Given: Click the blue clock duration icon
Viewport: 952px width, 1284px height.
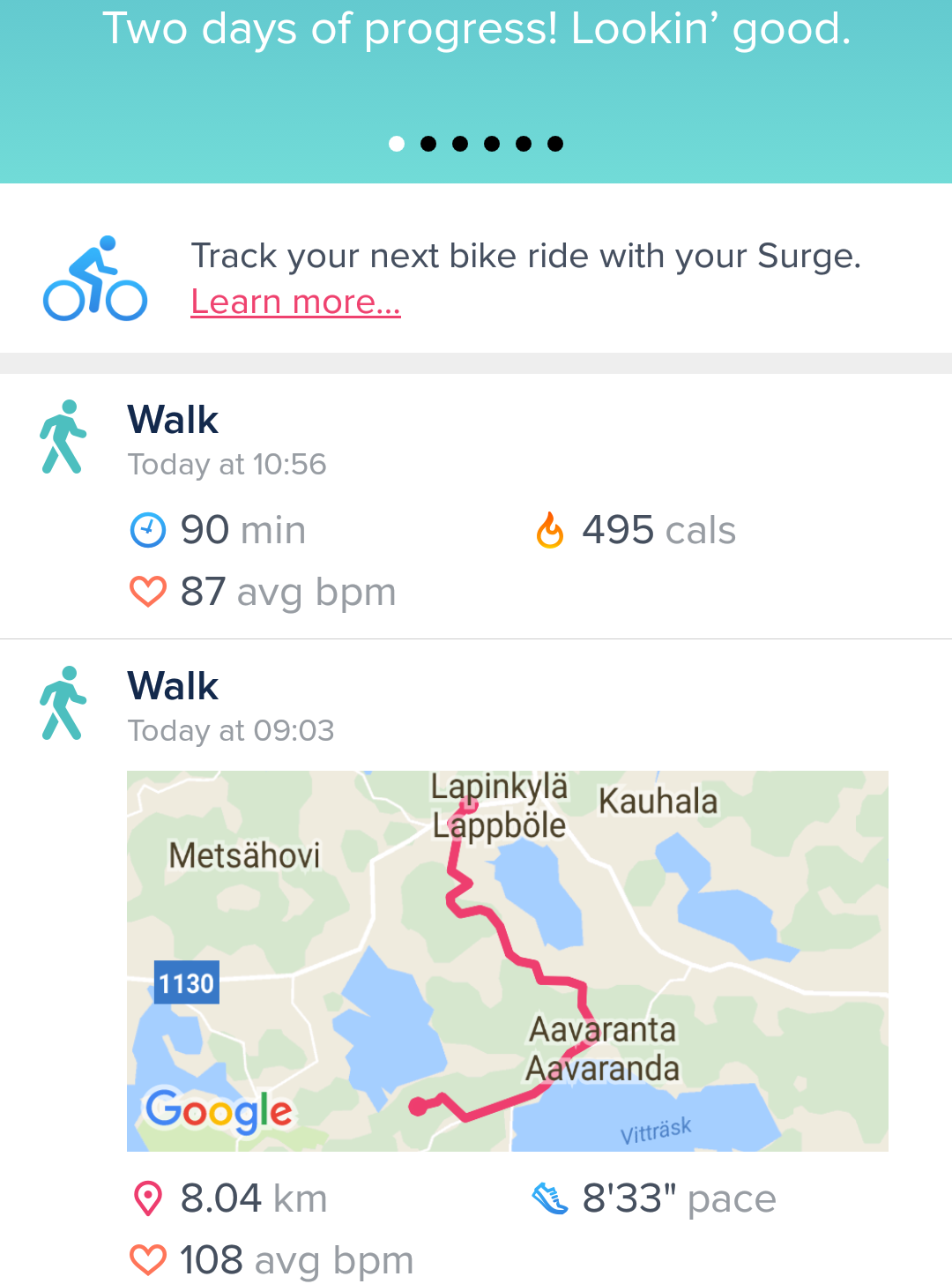Looking at the screenshot, I should 147,531.
